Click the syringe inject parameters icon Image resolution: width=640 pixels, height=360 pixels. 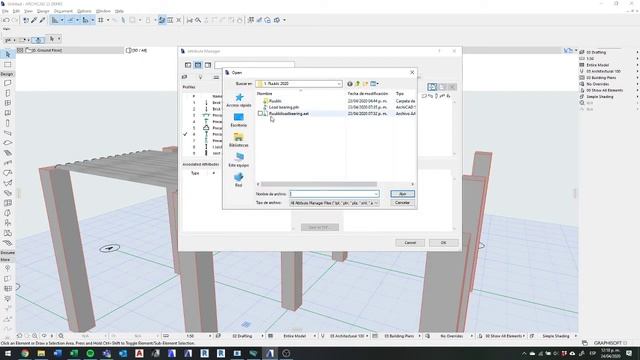pos(42,20)
